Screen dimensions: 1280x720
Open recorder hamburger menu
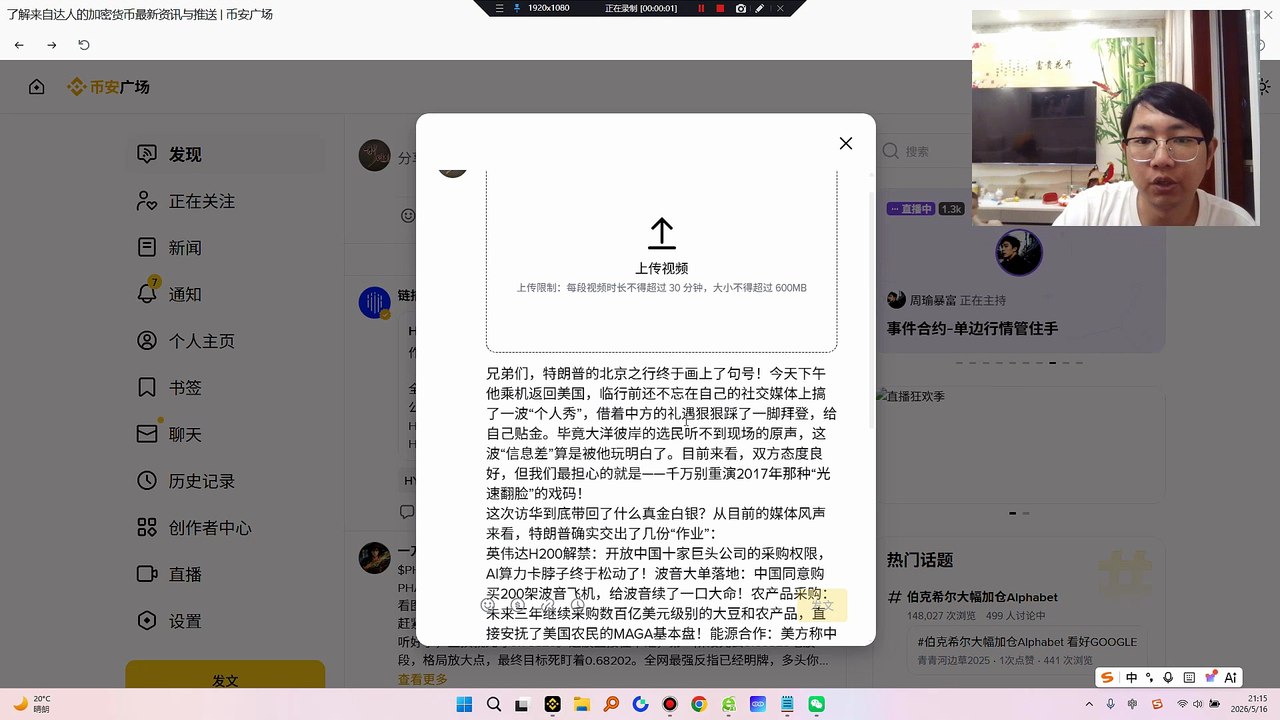pyautogui.click(x=500, y=8)
